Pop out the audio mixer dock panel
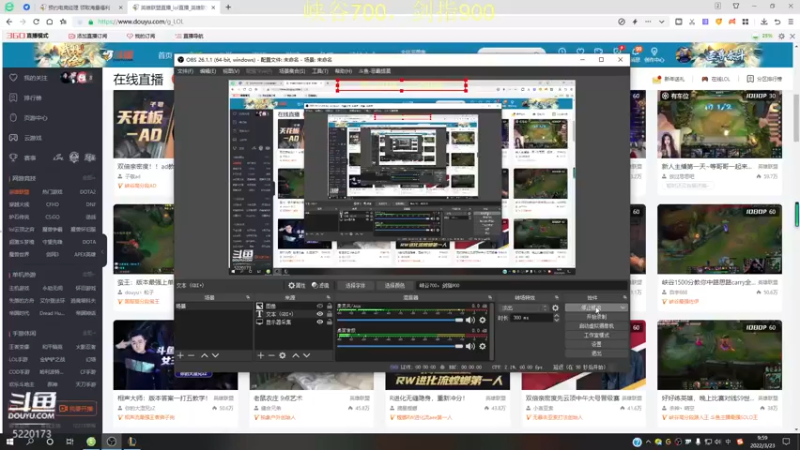This screenshot has height=450, width=800. (x=489, y=297)
